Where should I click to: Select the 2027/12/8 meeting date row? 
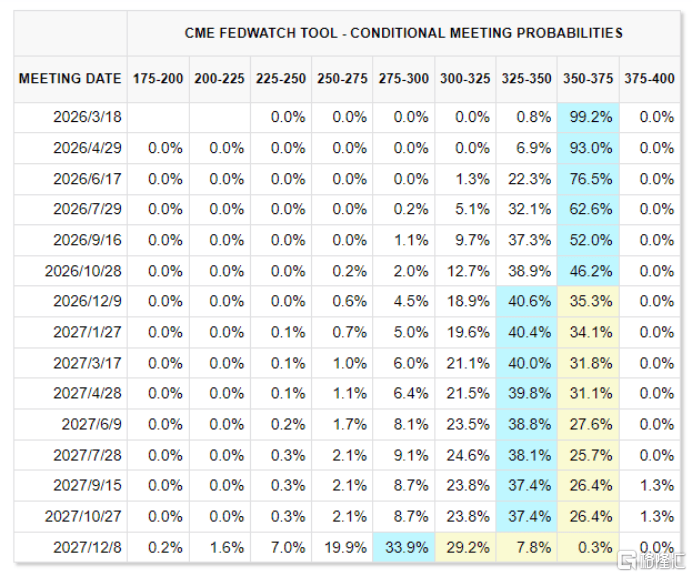[x=87, y=548]
